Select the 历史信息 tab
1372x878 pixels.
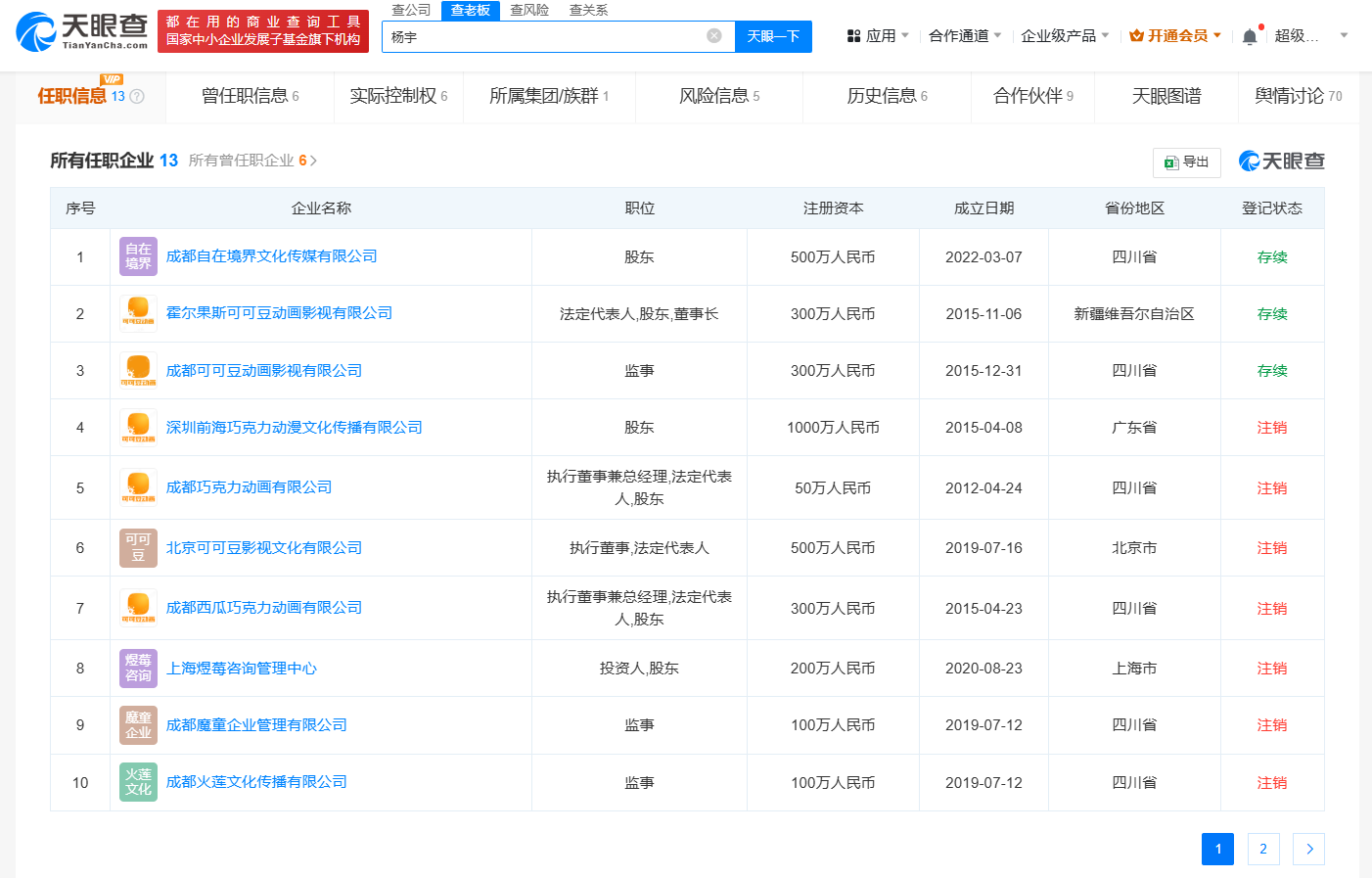point(887,96)
